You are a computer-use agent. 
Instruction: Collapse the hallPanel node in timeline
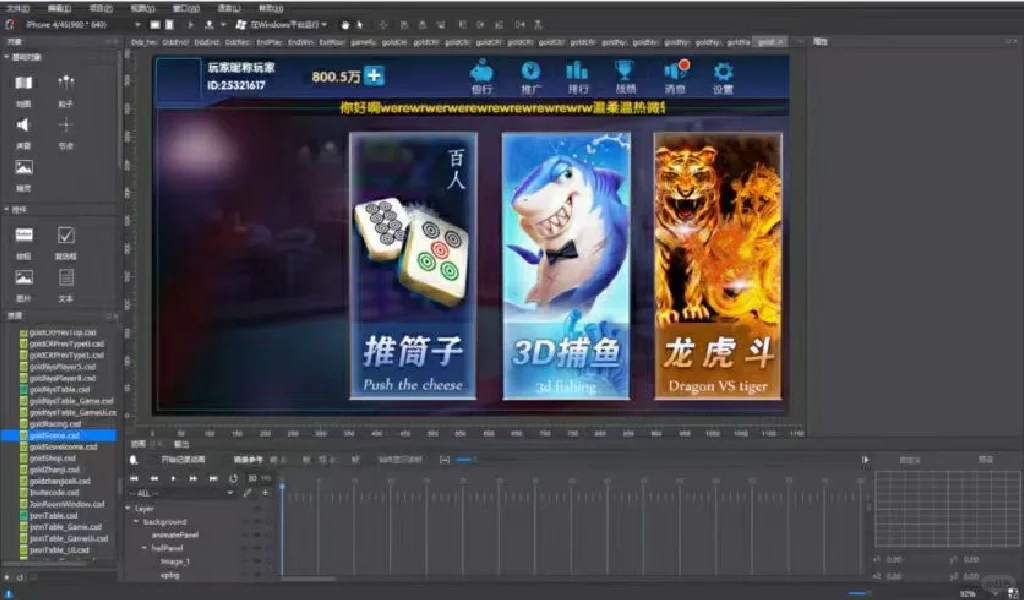coord(144,548)
